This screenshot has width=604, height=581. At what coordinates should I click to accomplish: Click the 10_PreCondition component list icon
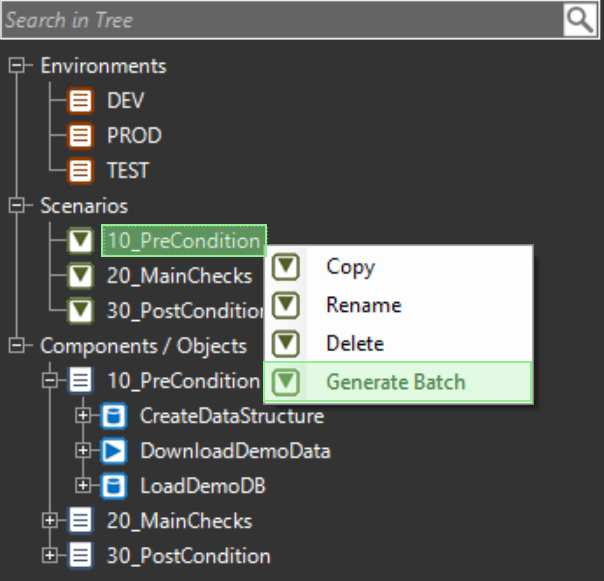tap(81, 381)
